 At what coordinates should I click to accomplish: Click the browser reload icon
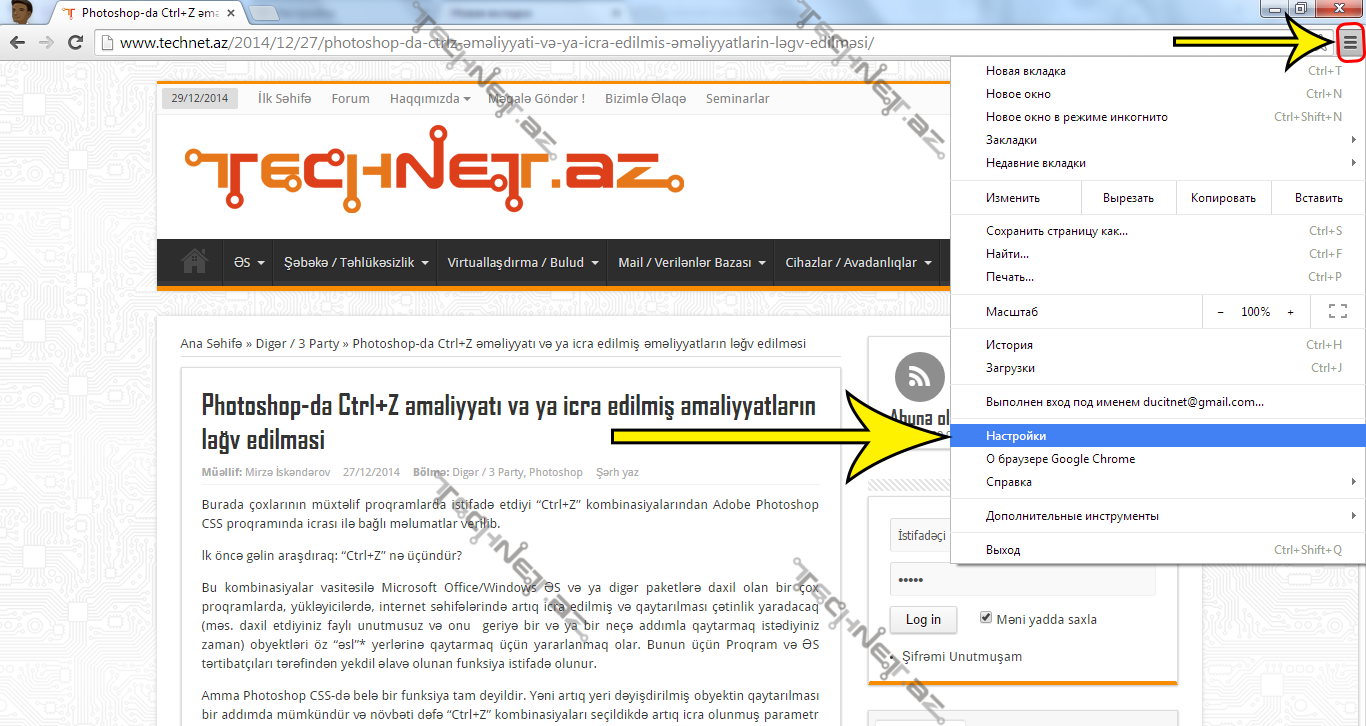point(75,43)
